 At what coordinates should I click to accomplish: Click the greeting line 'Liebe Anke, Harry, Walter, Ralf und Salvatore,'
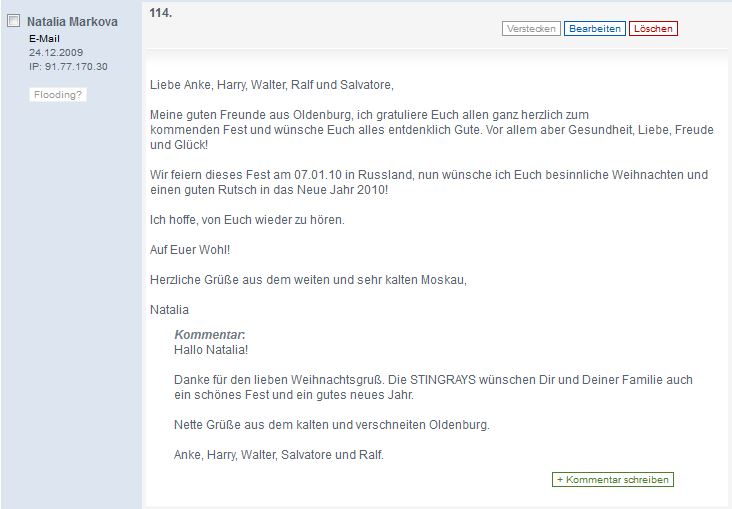tap(272, 85)
